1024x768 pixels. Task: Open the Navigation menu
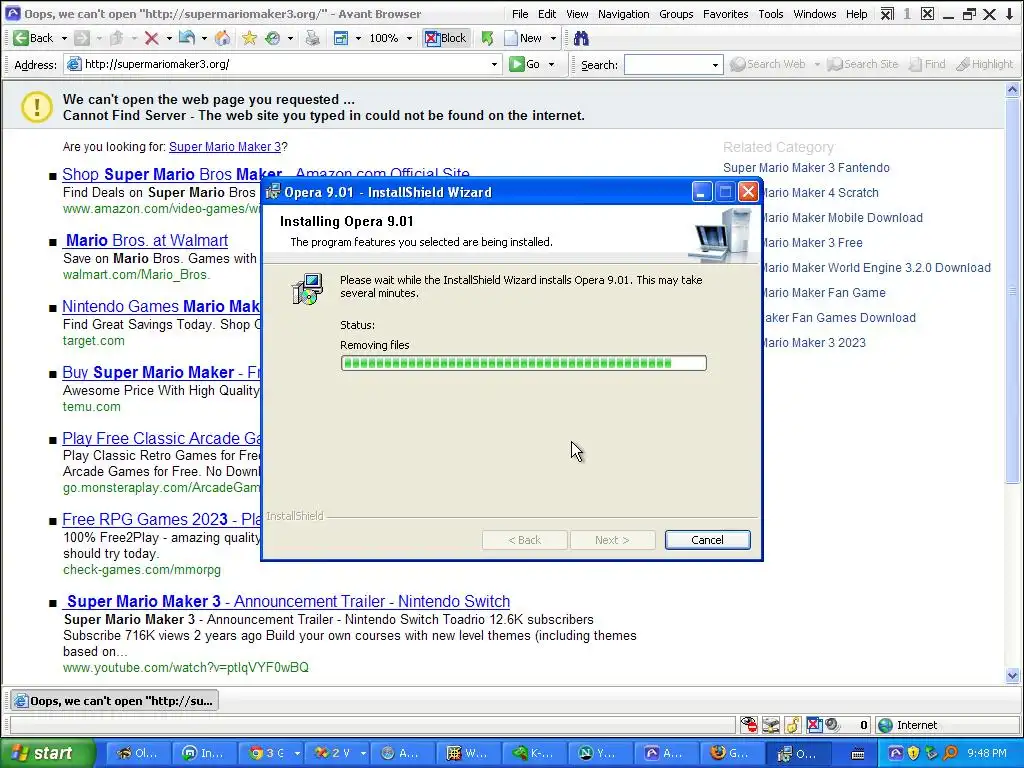click(623, 14)
